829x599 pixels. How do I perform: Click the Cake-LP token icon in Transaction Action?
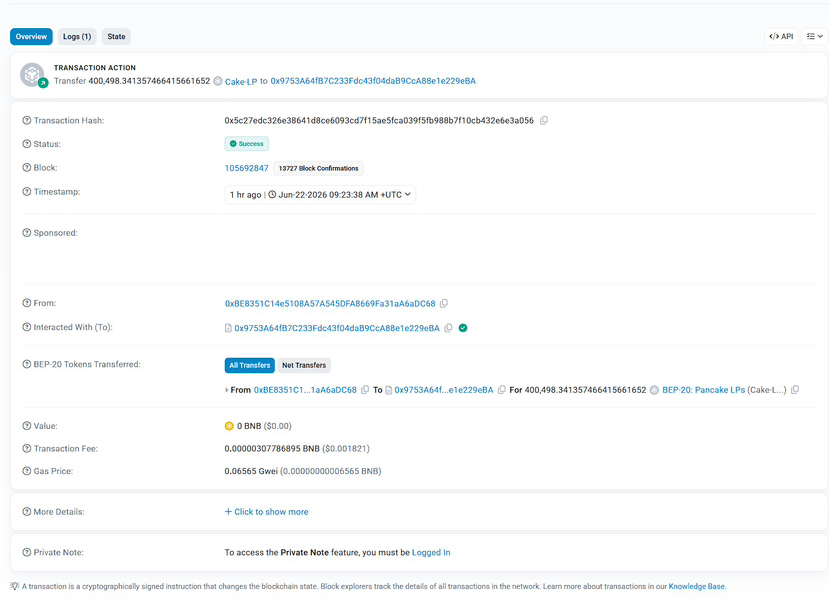[x=218, y=81]
